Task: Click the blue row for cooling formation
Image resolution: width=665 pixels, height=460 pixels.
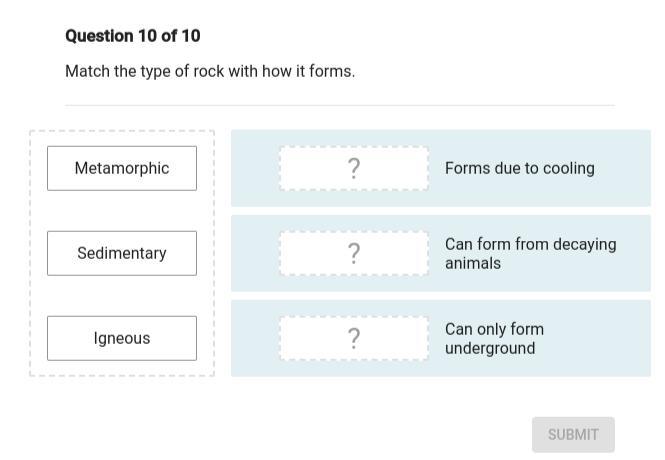Action: 254,168
